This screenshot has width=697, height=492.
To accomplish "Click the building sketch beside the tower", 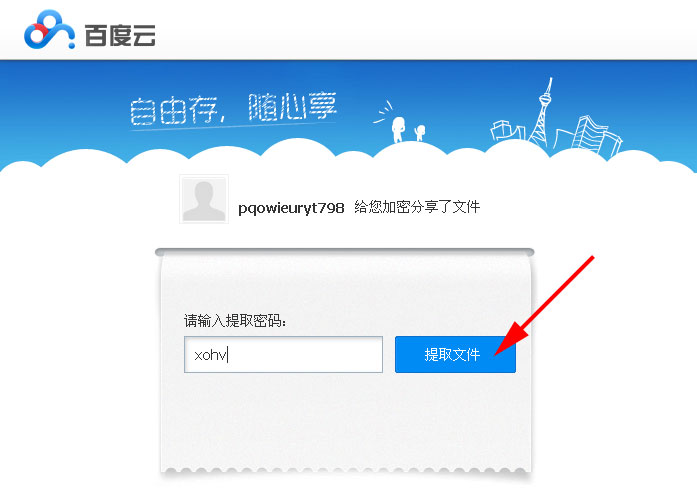I will point(507,130).
